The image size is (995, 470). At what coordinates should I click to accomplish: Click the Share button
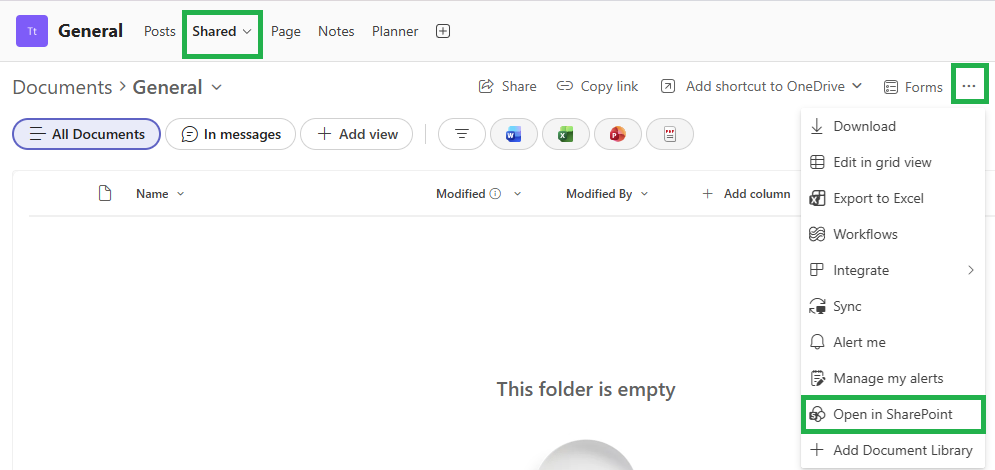(507, 86)
